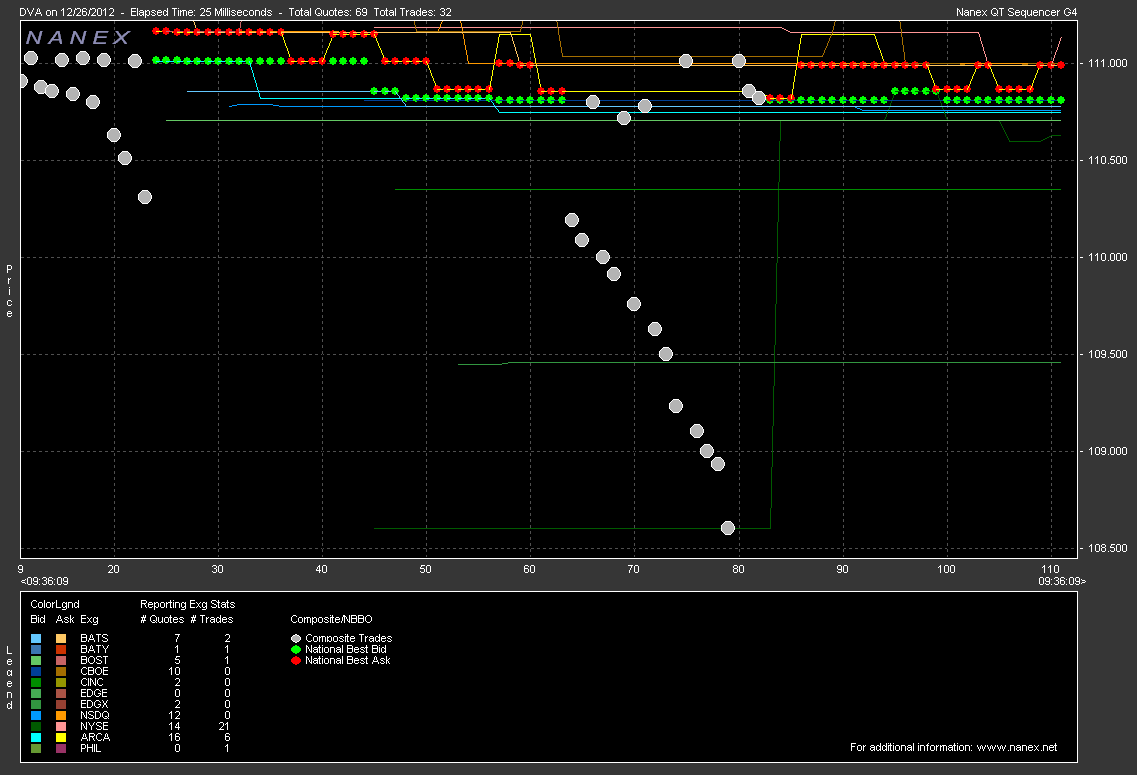
Task: Click the 'Reporting Exg Stats' heading
Action: click(x=188, y=605)
